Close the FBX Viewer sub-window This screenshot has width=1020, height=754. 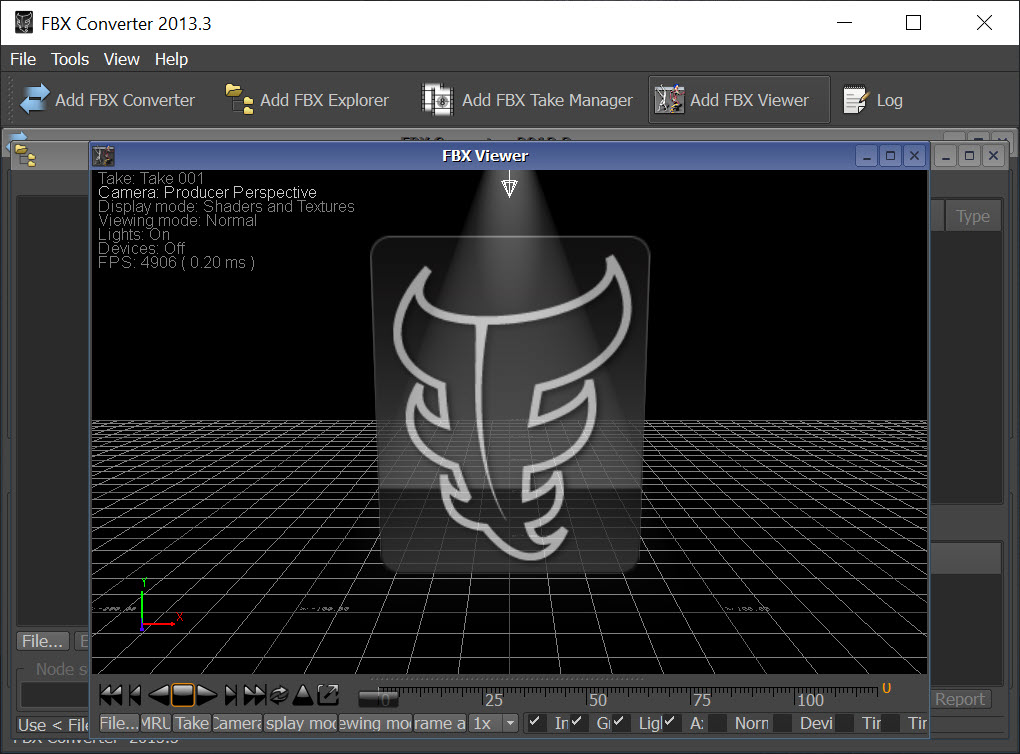pos(914,156)
